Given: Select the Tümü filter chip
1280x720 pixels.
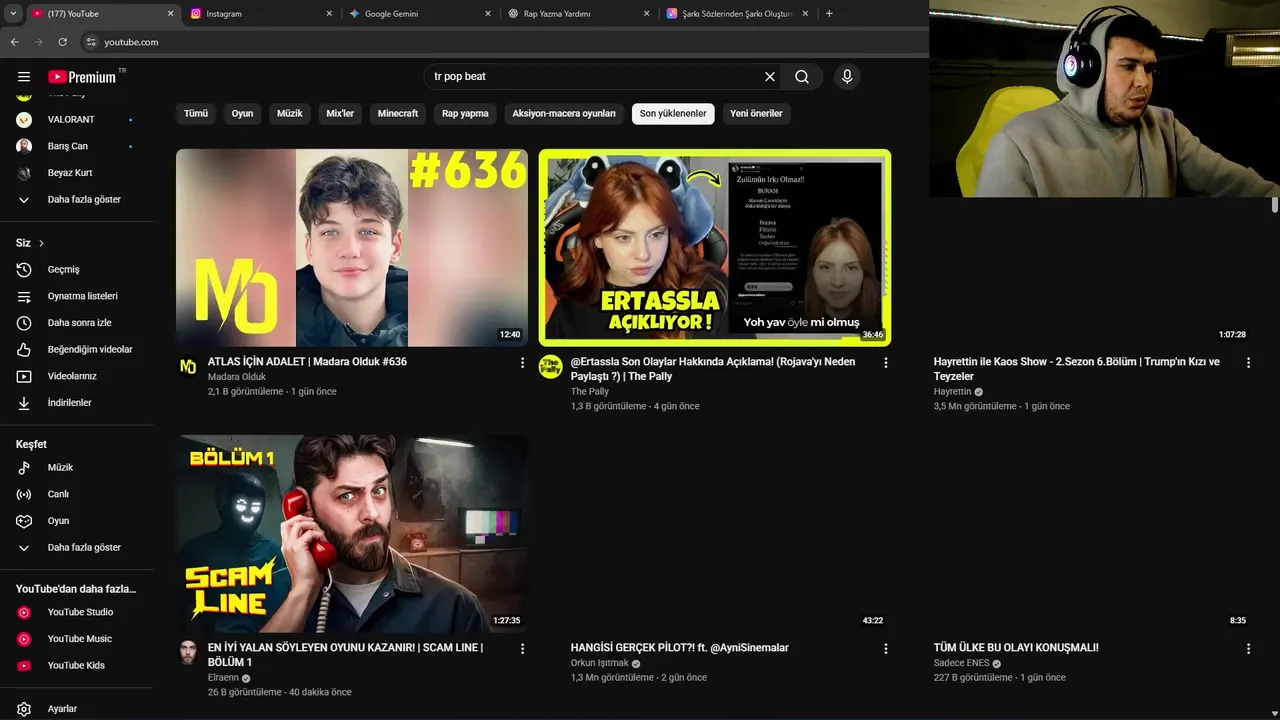Looking at the screenshot, I should click(196, 114).
